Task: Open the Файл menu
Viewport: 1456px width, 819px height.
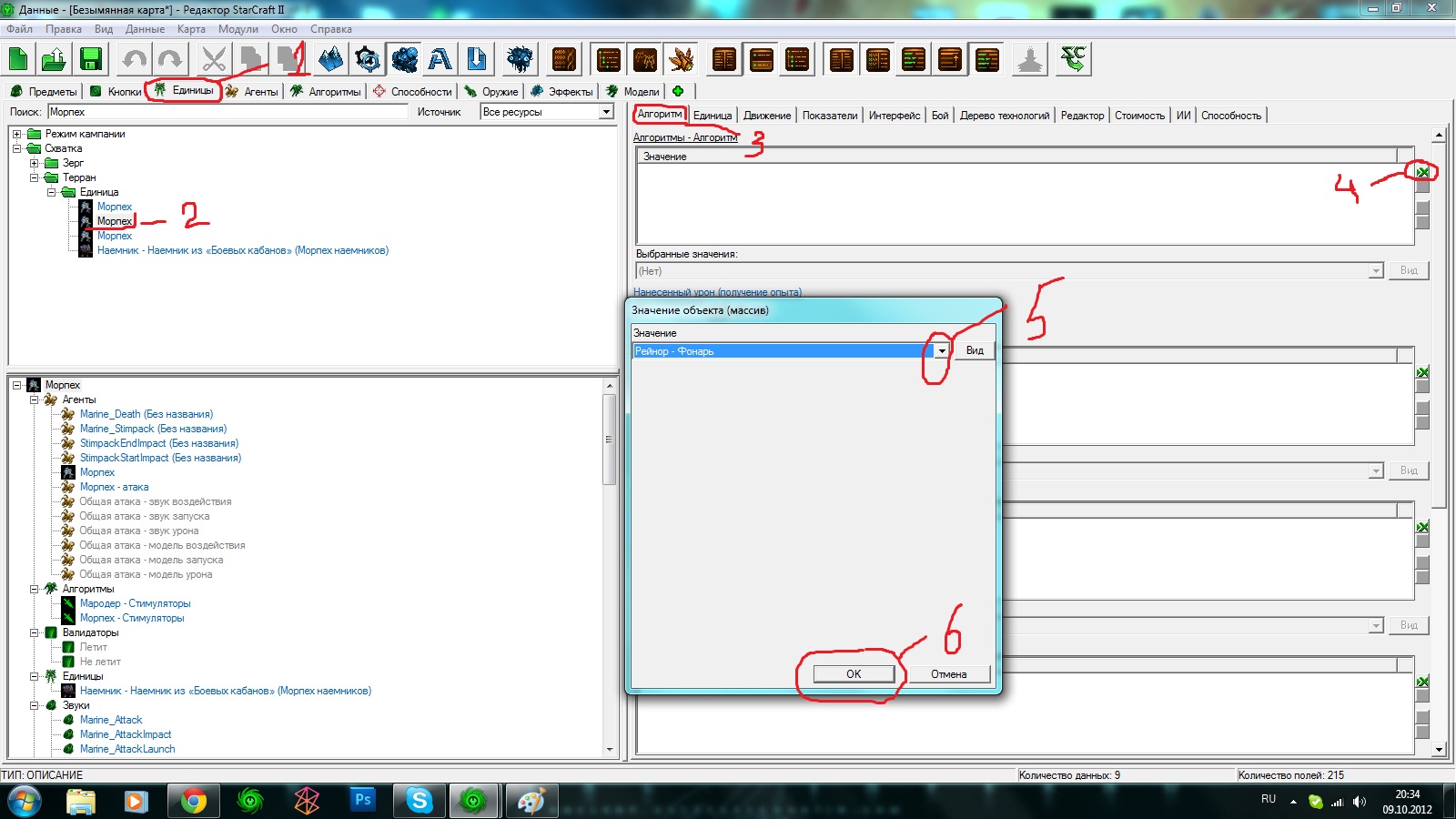Action: coord(19,29)
